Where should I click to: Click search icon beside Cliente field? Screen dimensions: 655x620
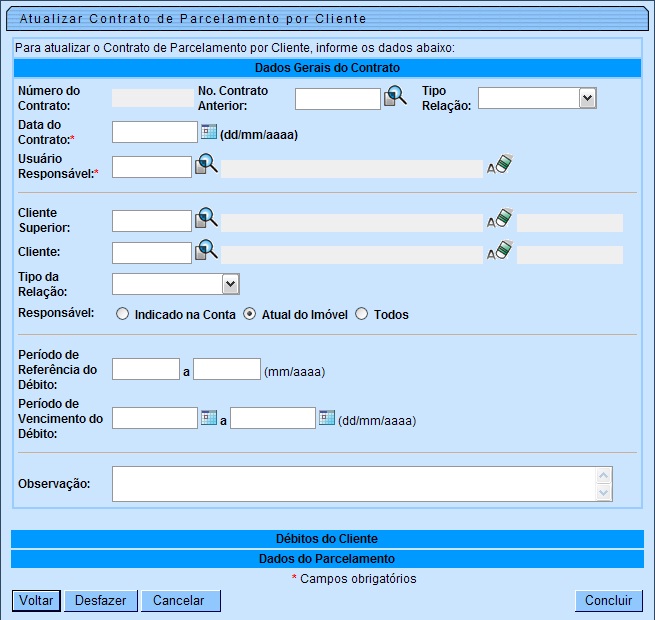click(206, 253)
